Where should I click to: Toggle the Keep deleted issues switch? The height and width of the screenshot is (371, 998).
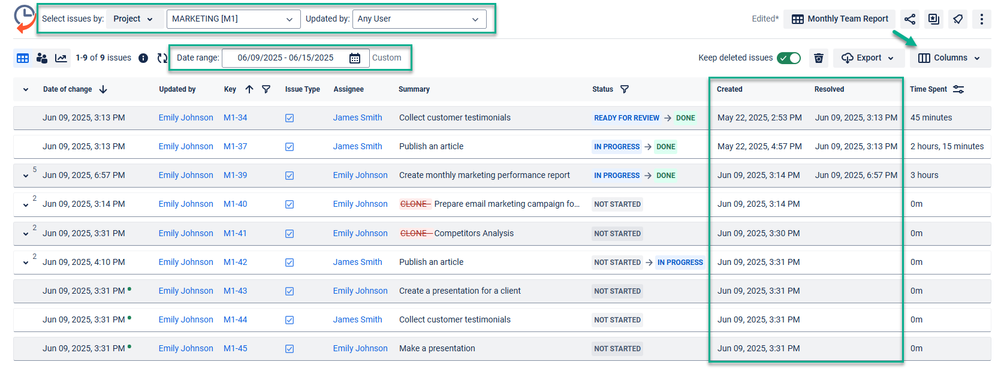point(789,58)
